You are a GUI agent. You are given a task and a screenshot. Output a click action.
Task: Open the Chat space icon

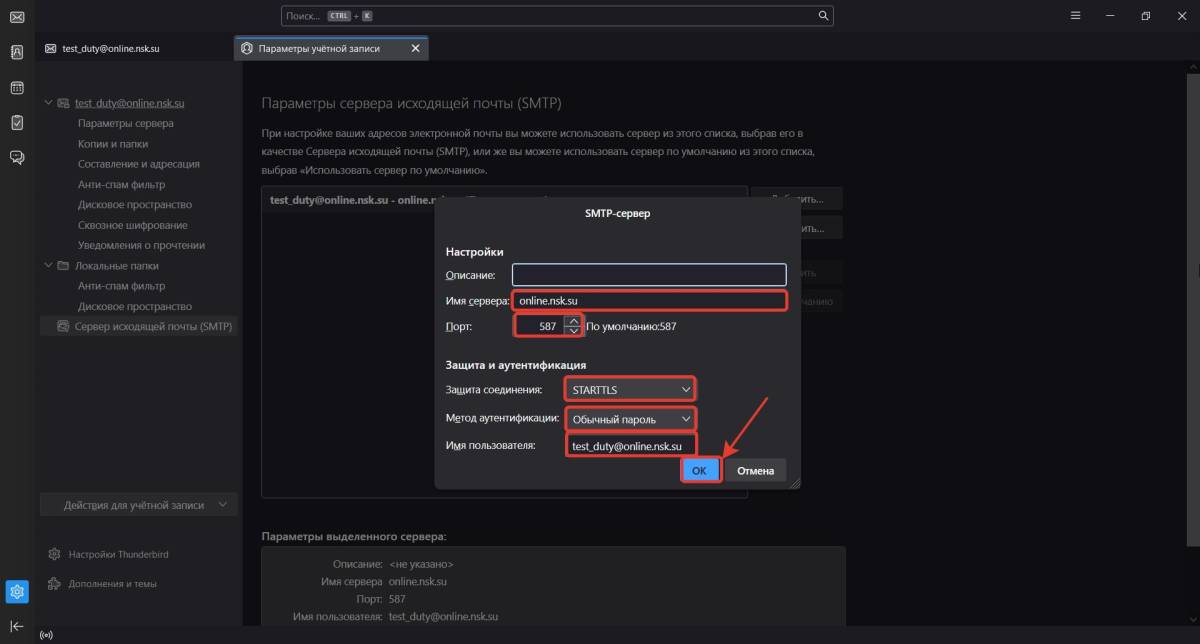click(x=17, y=157)
